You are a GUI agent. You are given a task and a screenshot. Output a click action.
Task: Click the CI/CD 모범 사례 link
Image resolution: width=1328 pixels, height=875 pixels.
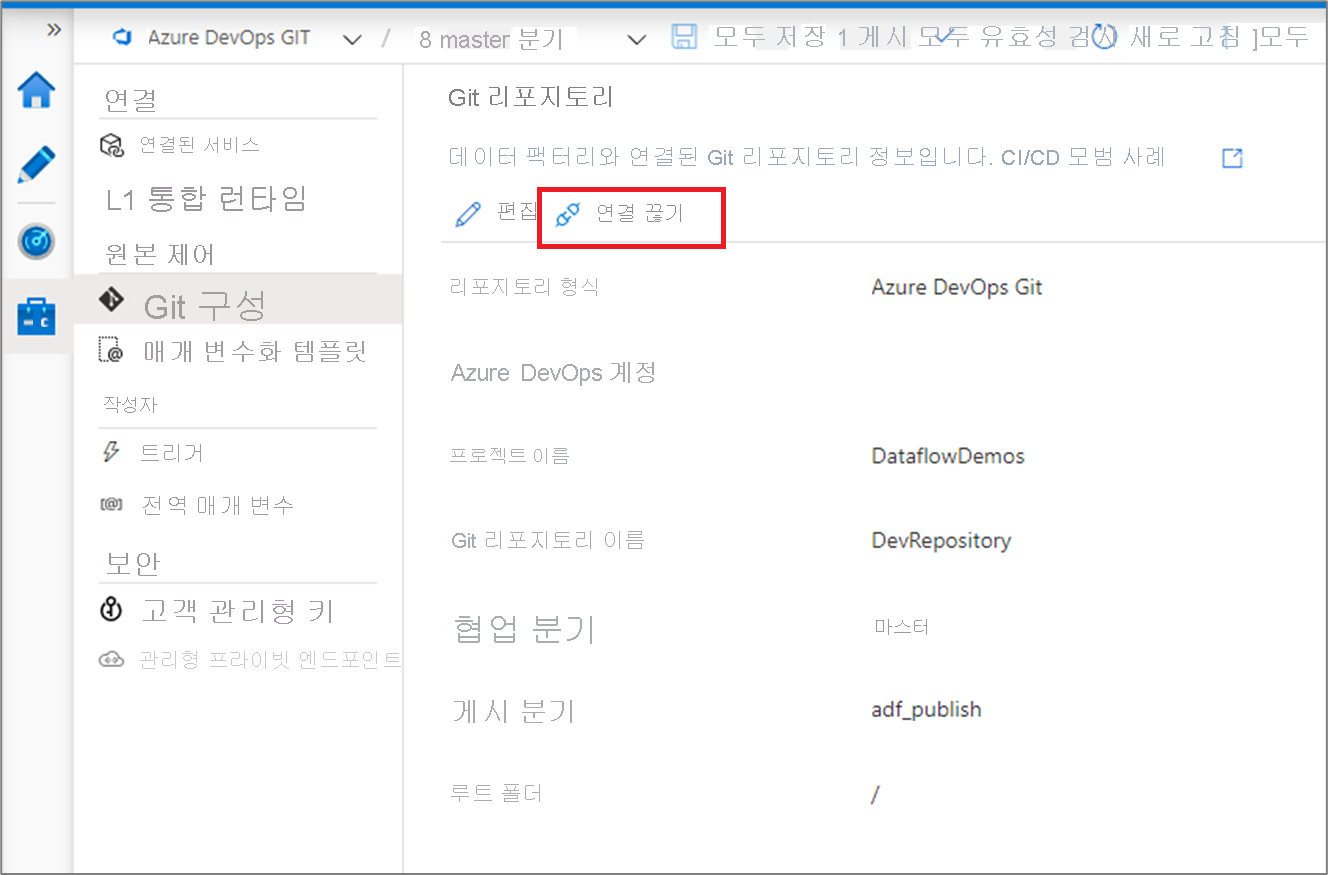pos(1082,157)
